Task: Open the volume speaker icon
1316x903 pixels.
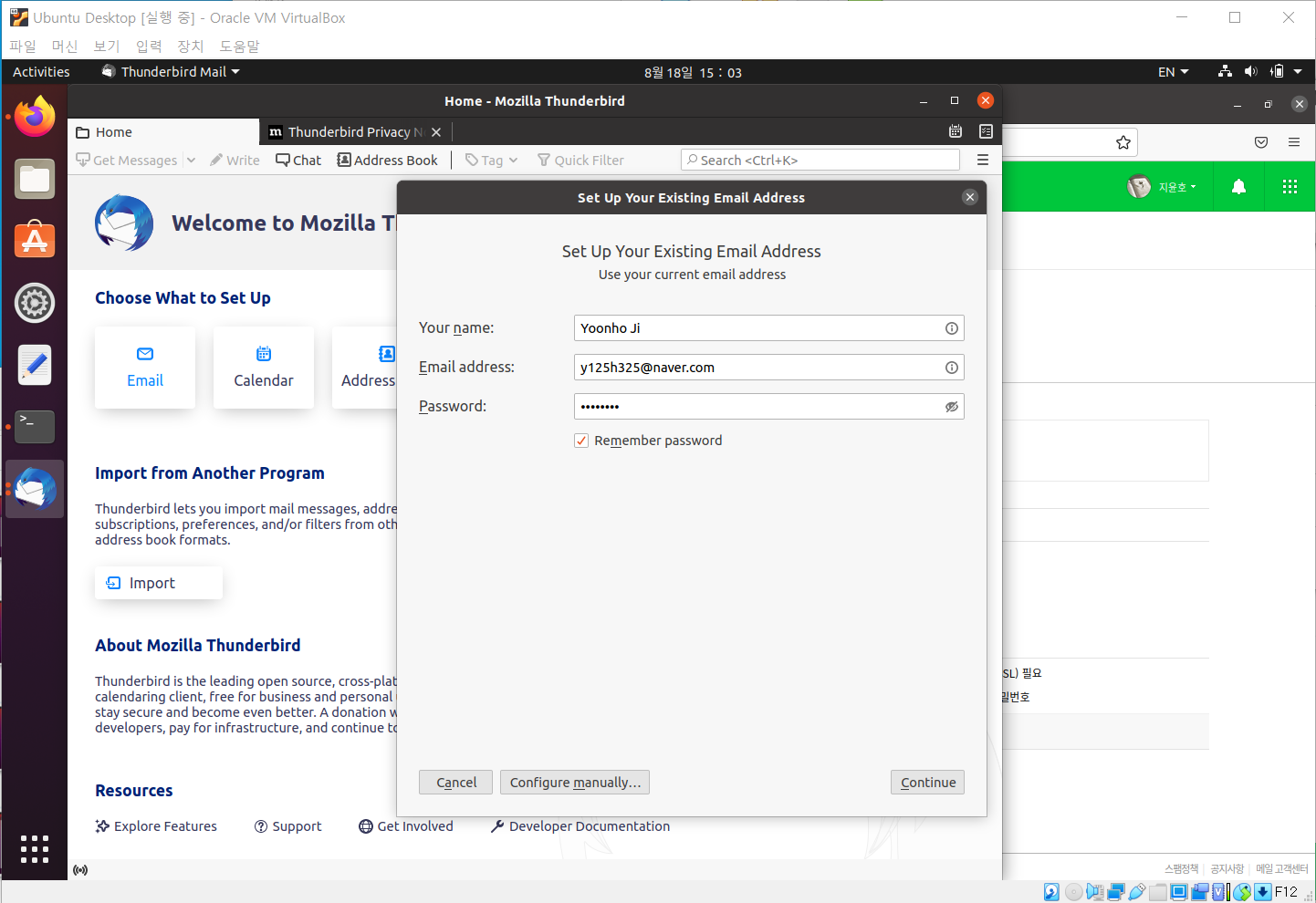Action: [1250, 71]
